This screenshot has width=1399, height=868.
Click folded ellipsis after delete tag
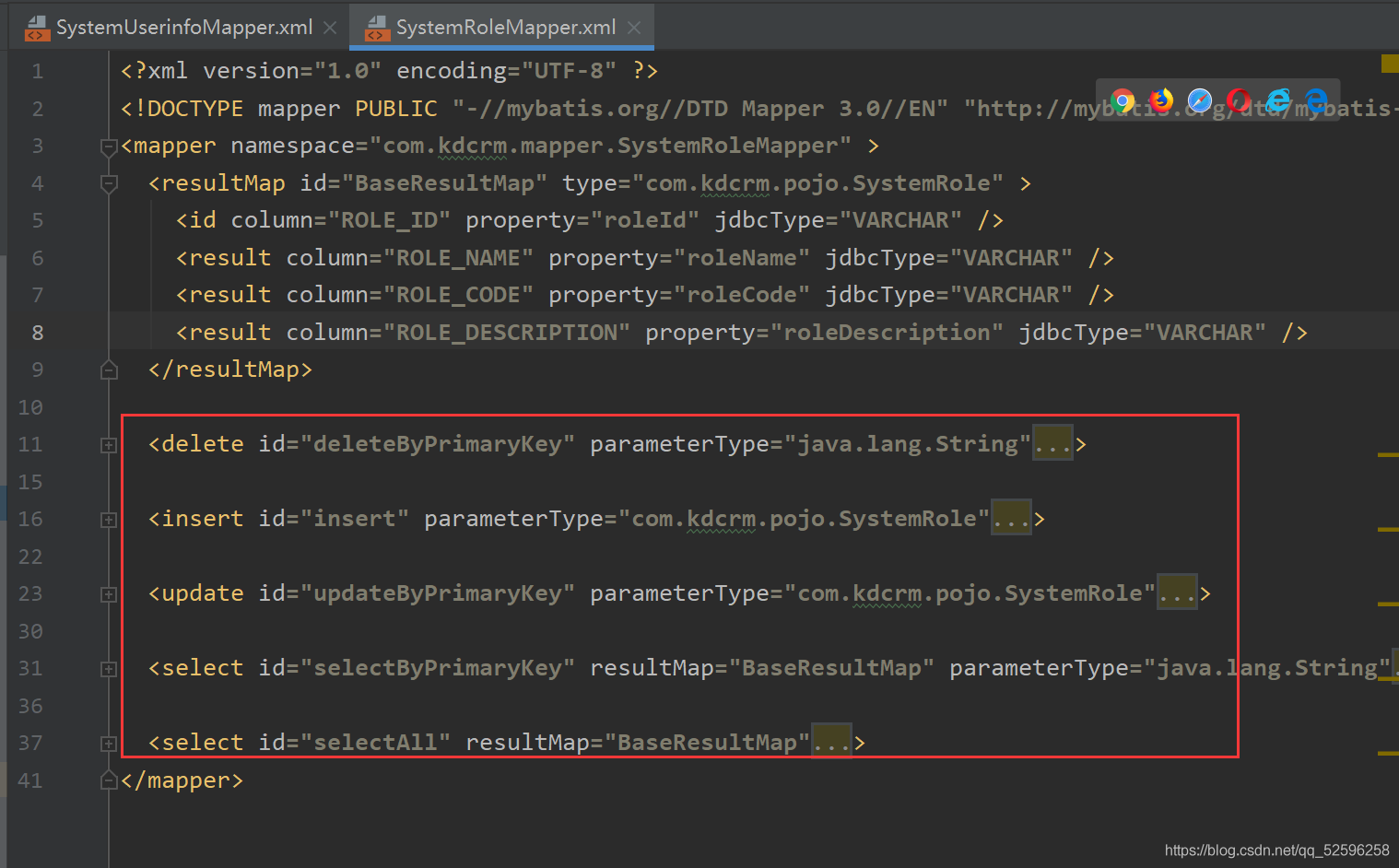[1052, 444]
